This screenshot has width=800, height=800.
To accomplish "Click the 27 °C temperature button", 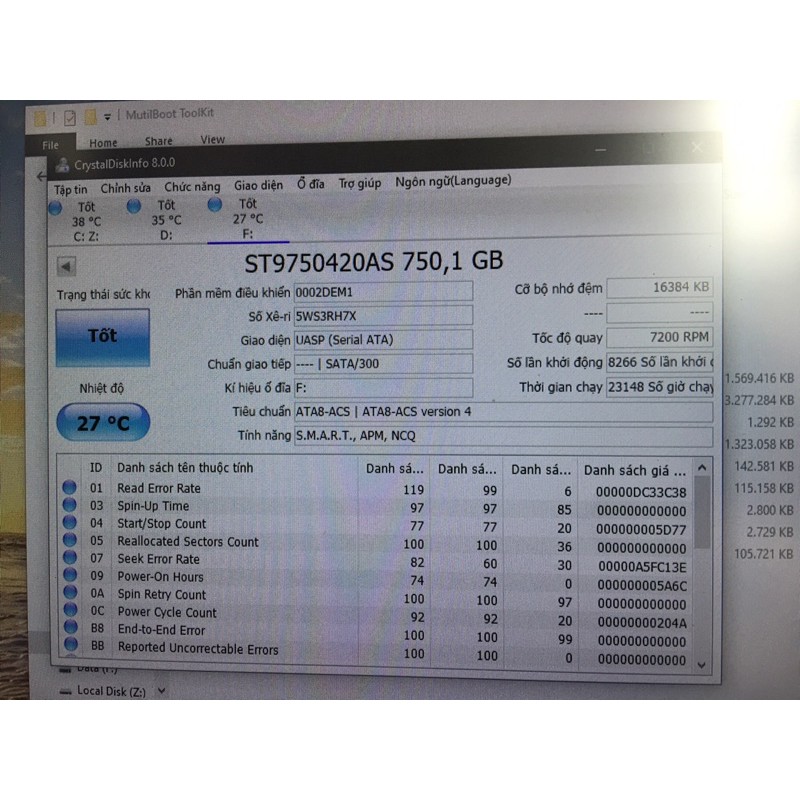I will (103, 422).
